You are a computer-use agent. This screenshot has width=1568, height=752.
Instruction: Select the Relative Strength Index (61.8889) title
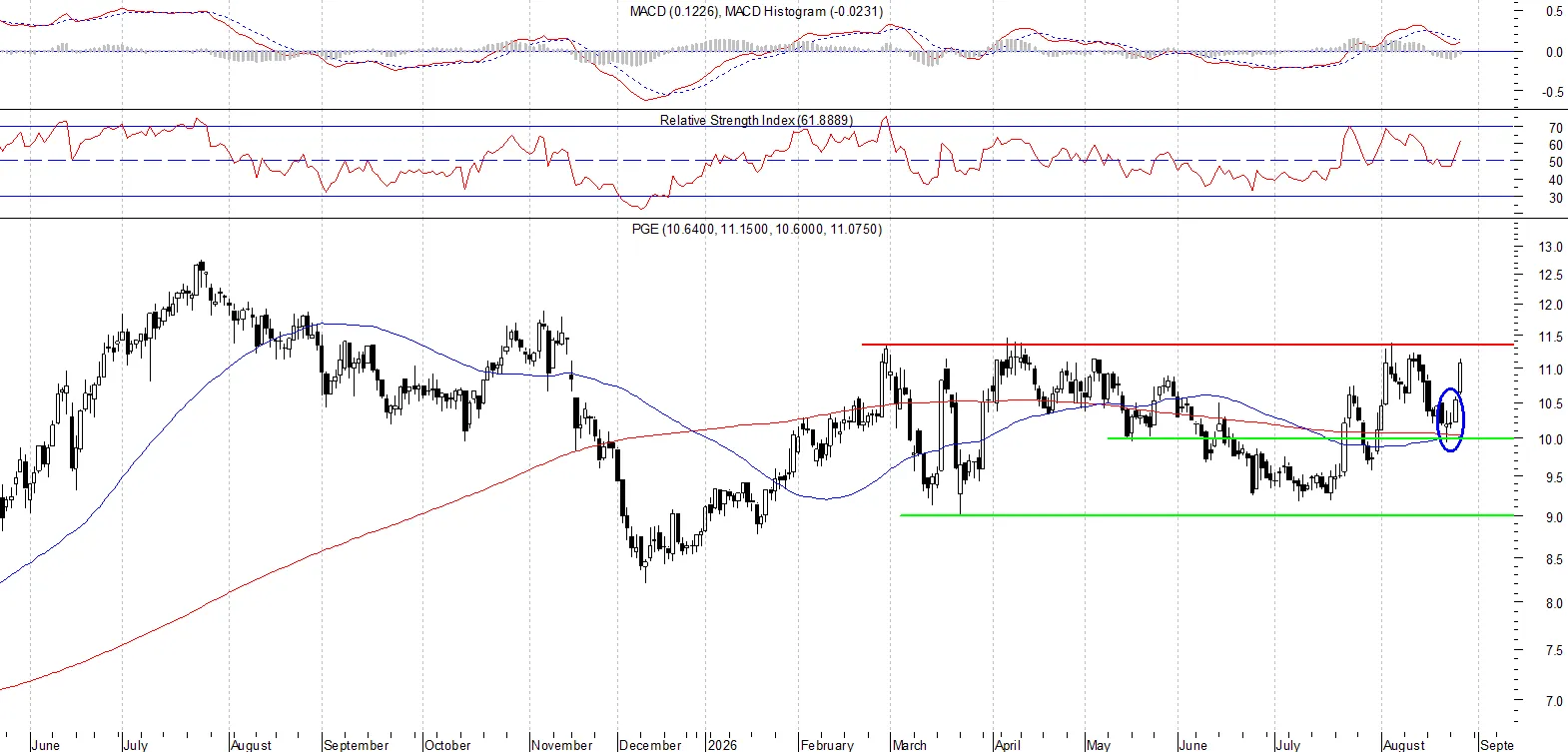pyautogui.click(x=756, y=120)
